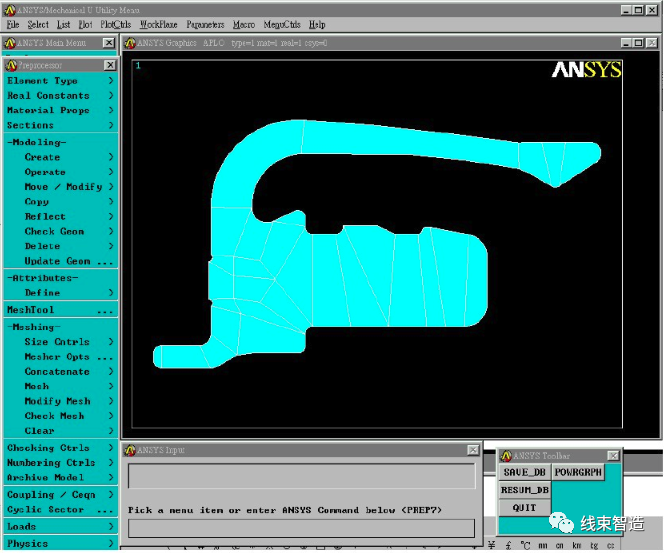
Task: Click the ANSYS logo in graphics view
Action: pos(587,70)
